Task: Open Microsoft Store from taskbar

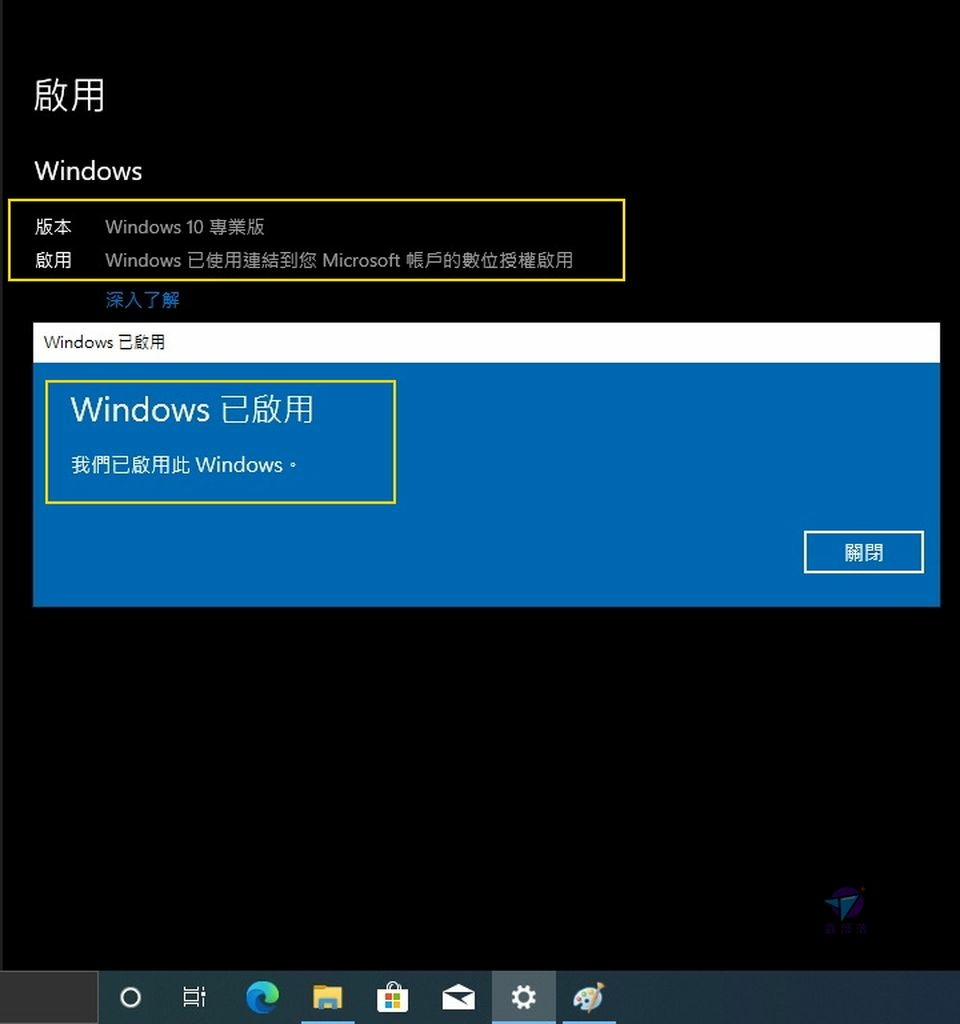Action: (x=393, y=997)
